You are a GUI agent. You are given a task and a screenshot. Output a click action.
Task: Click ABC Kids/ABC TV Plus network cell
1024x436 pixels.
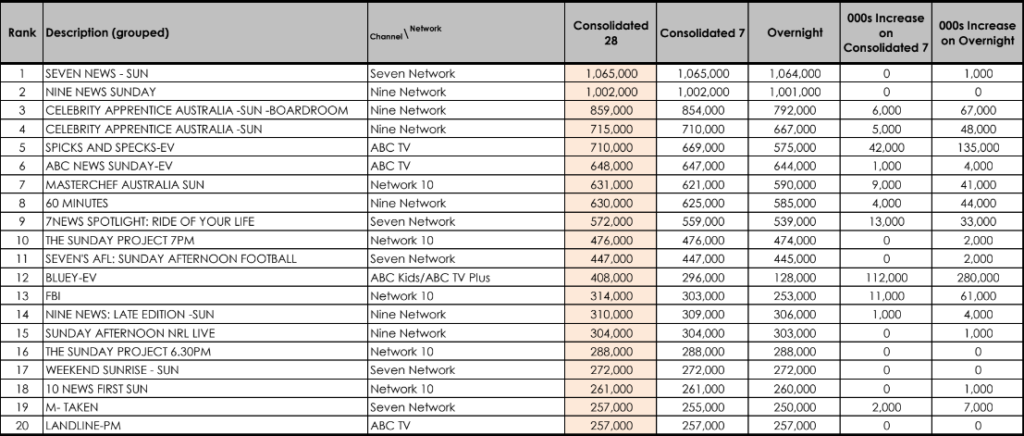[x=466, y=277]
